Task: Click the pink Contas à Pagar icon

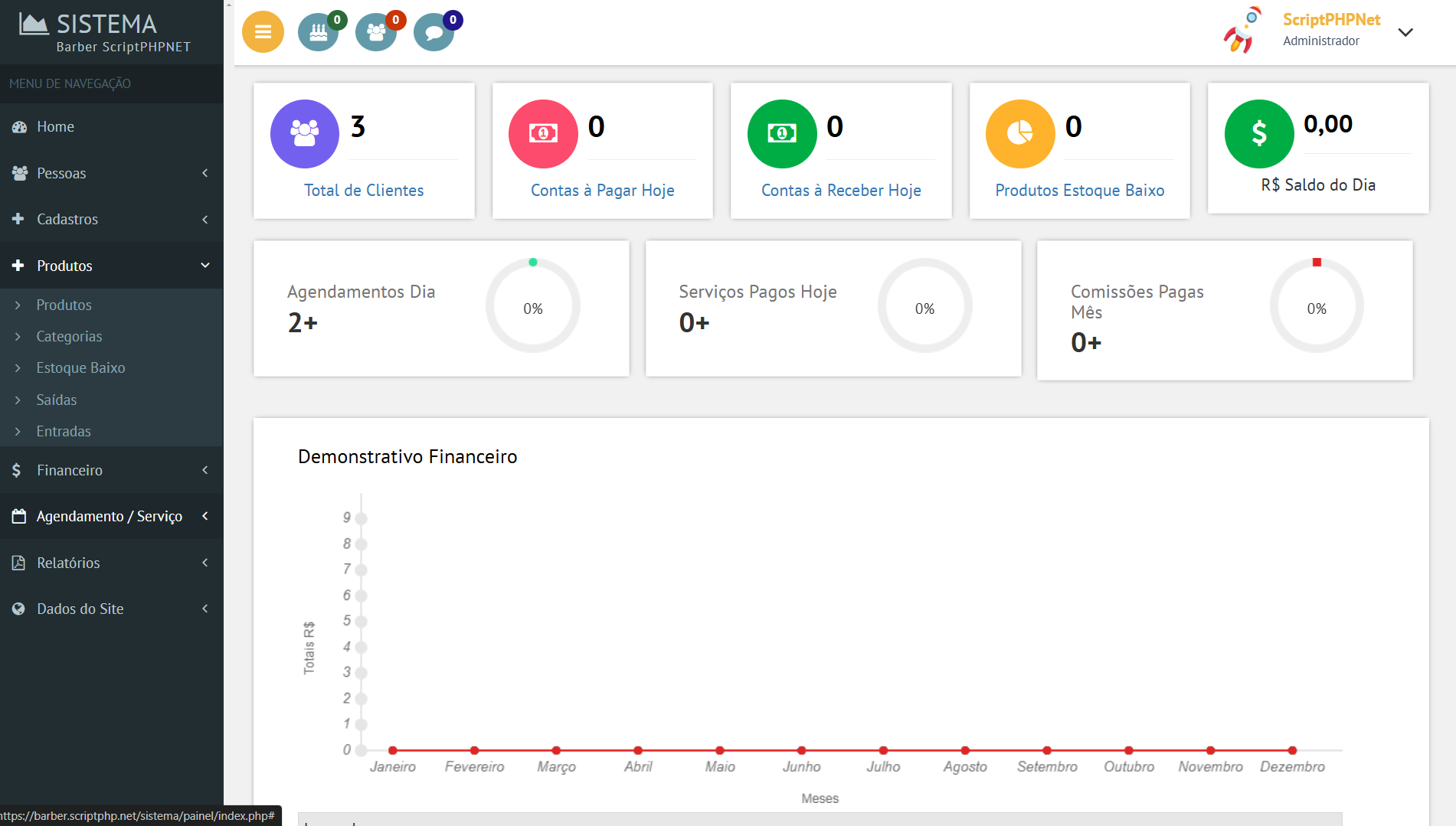Action: pyautogui.click(x=543, y=134)
